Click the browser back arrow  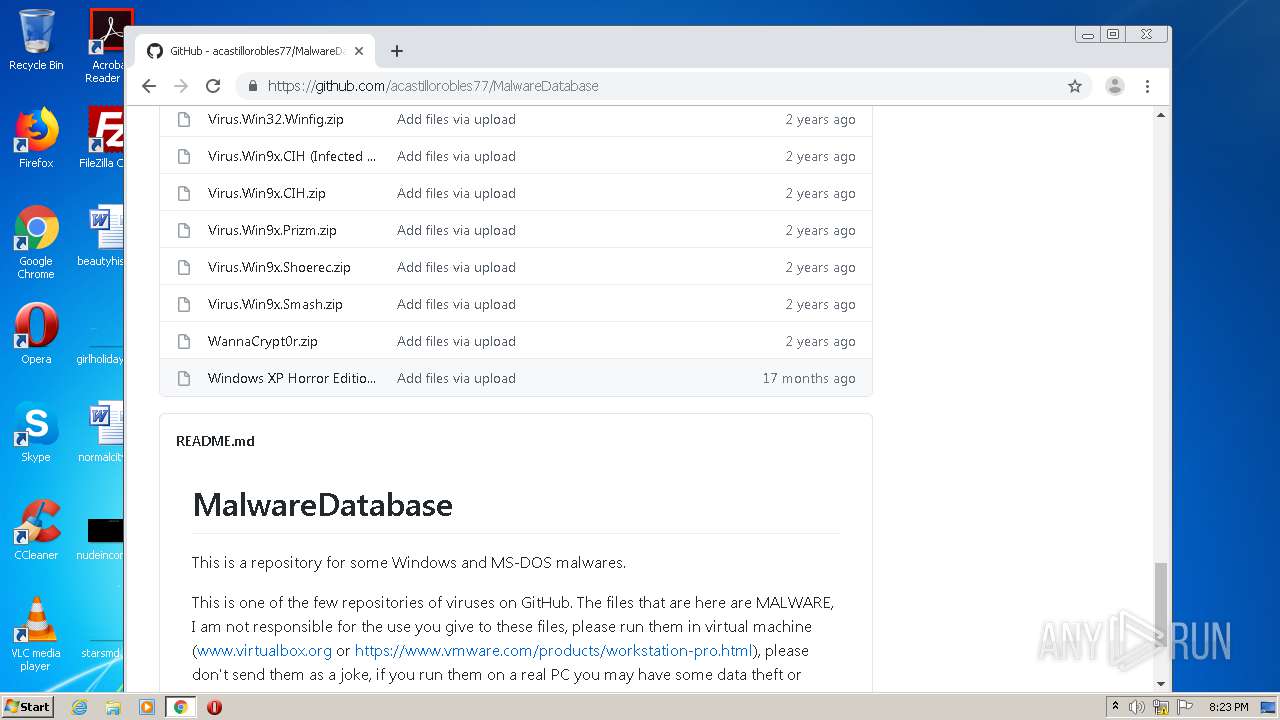coord(149,86)
